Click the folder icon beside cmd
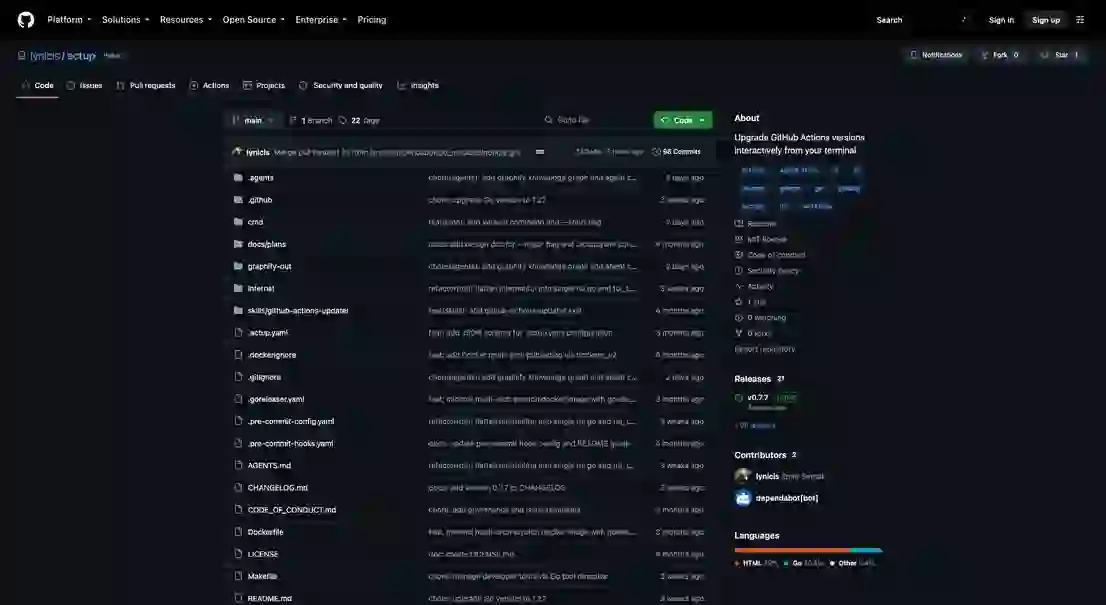Image resolution: width=1106 pixels, height=605 pixels. tap(238, 221)
